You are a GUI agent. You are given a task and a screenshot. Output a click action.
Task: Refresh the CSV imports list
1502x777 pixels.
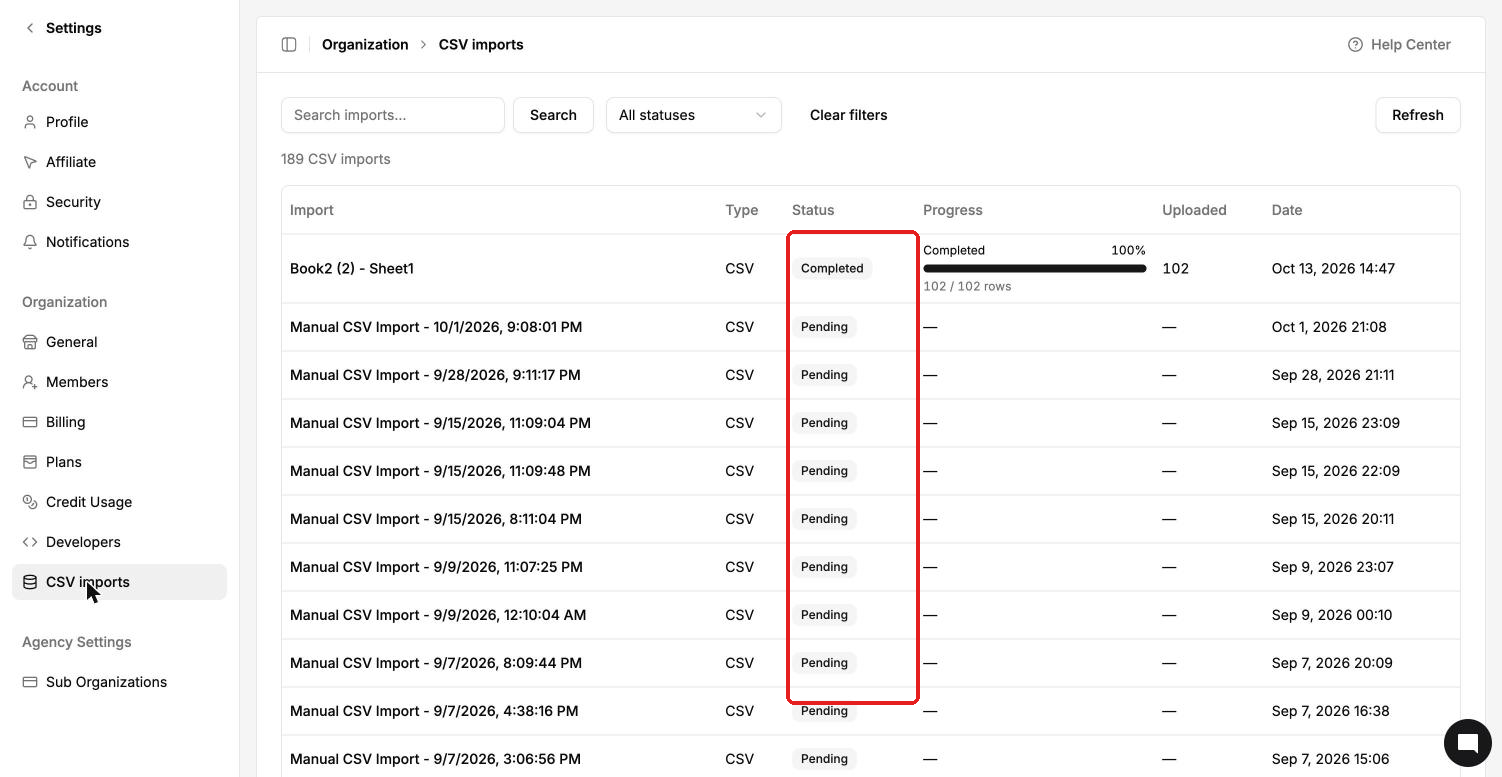tap(1417, 115)
